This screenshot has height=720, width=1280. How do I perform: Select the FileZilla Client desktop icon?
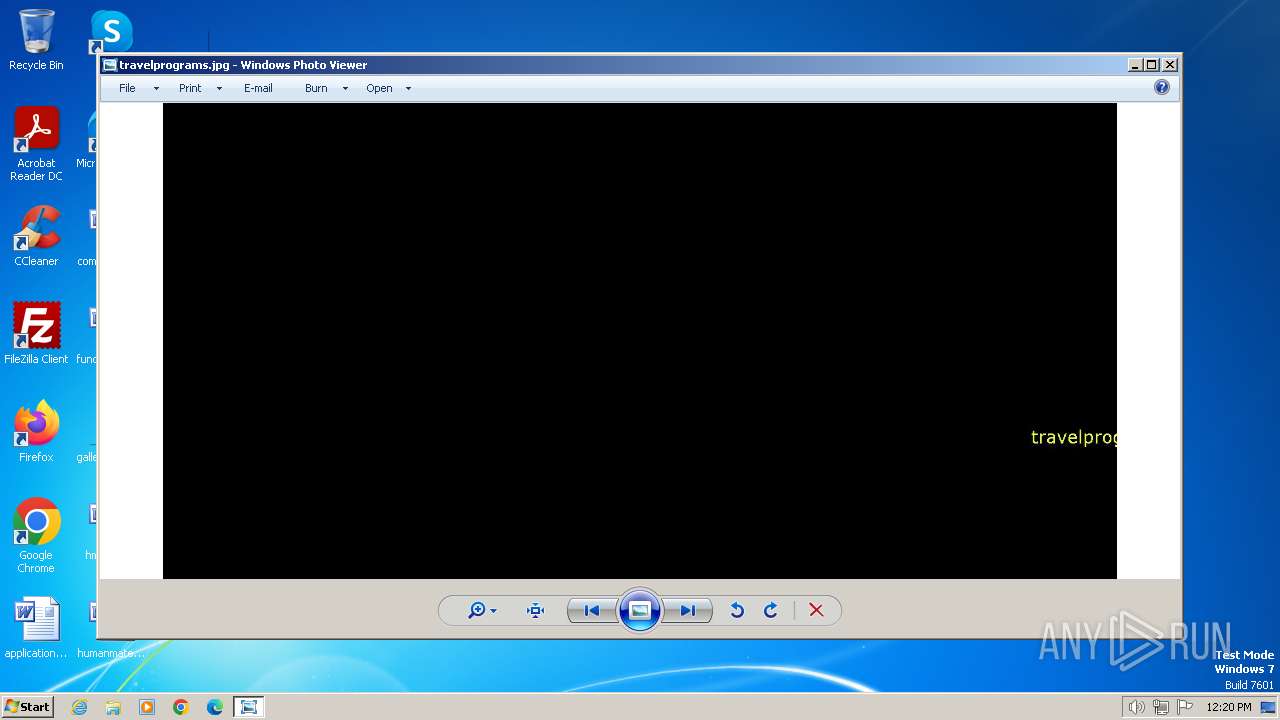[36, 333]
